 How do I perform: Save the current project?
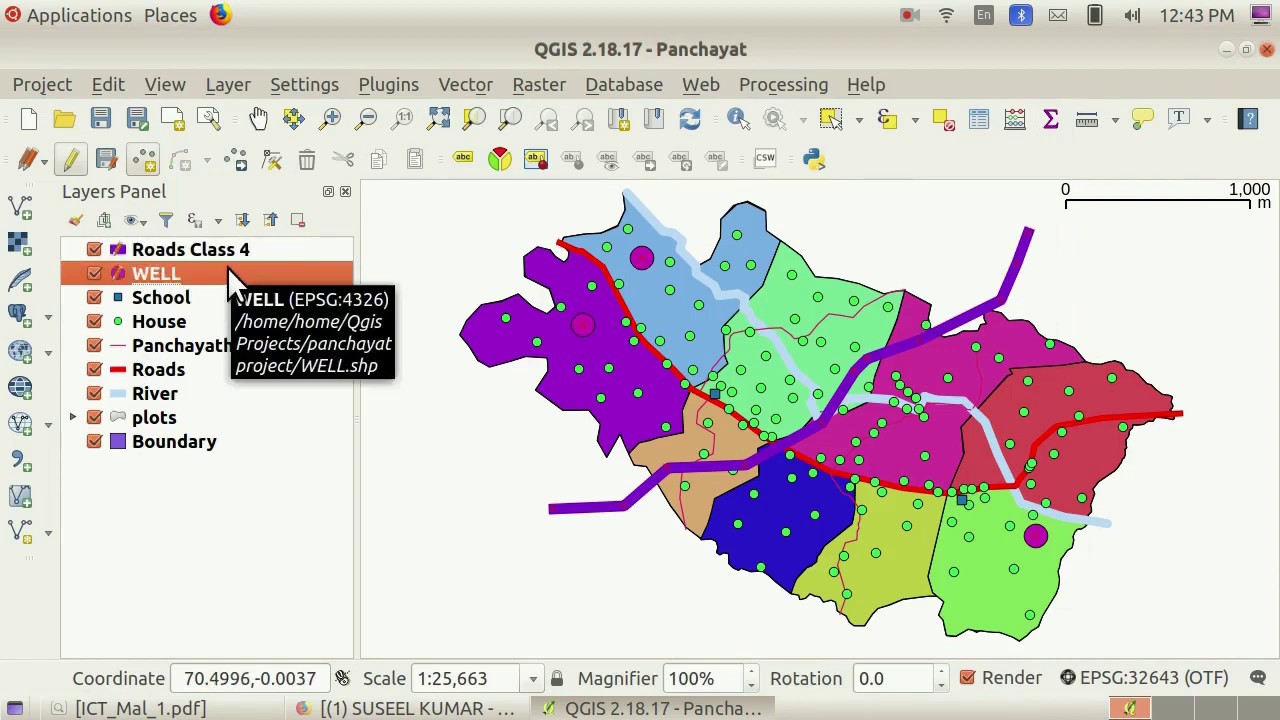click(100, 119)
